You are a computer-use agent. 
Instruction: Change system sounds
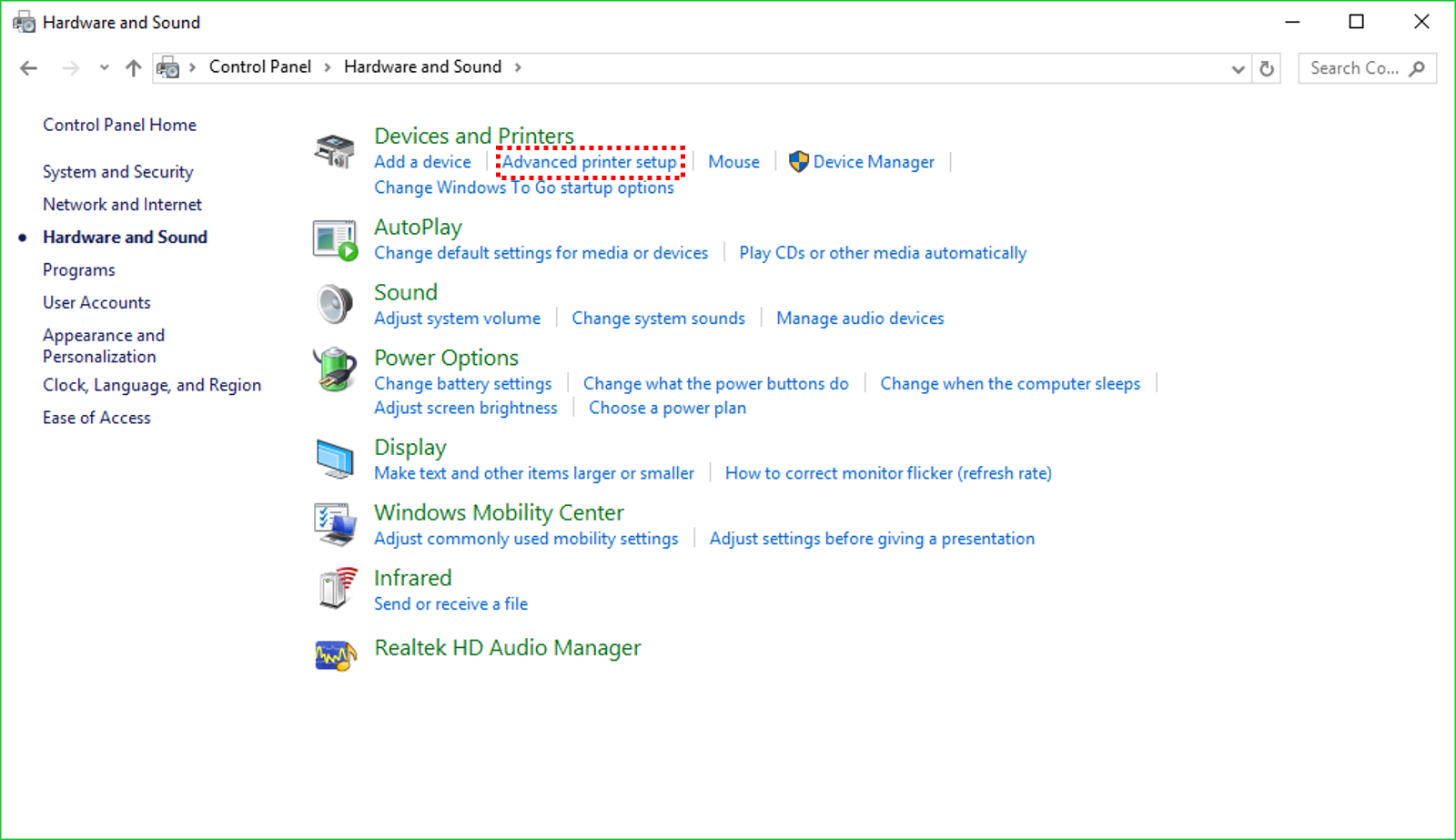(x=658, y=319)
